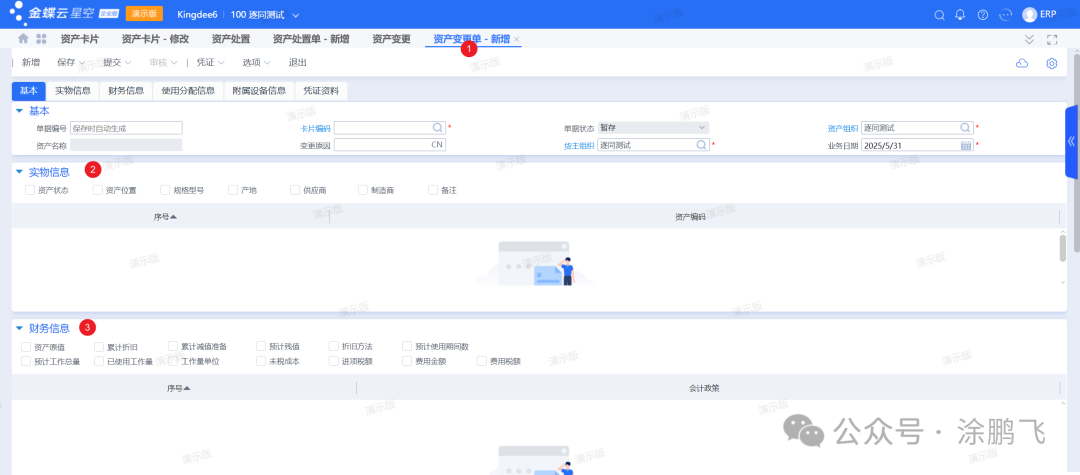Click the home icon in tab bar
Screen dimensions: 1080x475
pyautogui.click(x=23, y=39)
